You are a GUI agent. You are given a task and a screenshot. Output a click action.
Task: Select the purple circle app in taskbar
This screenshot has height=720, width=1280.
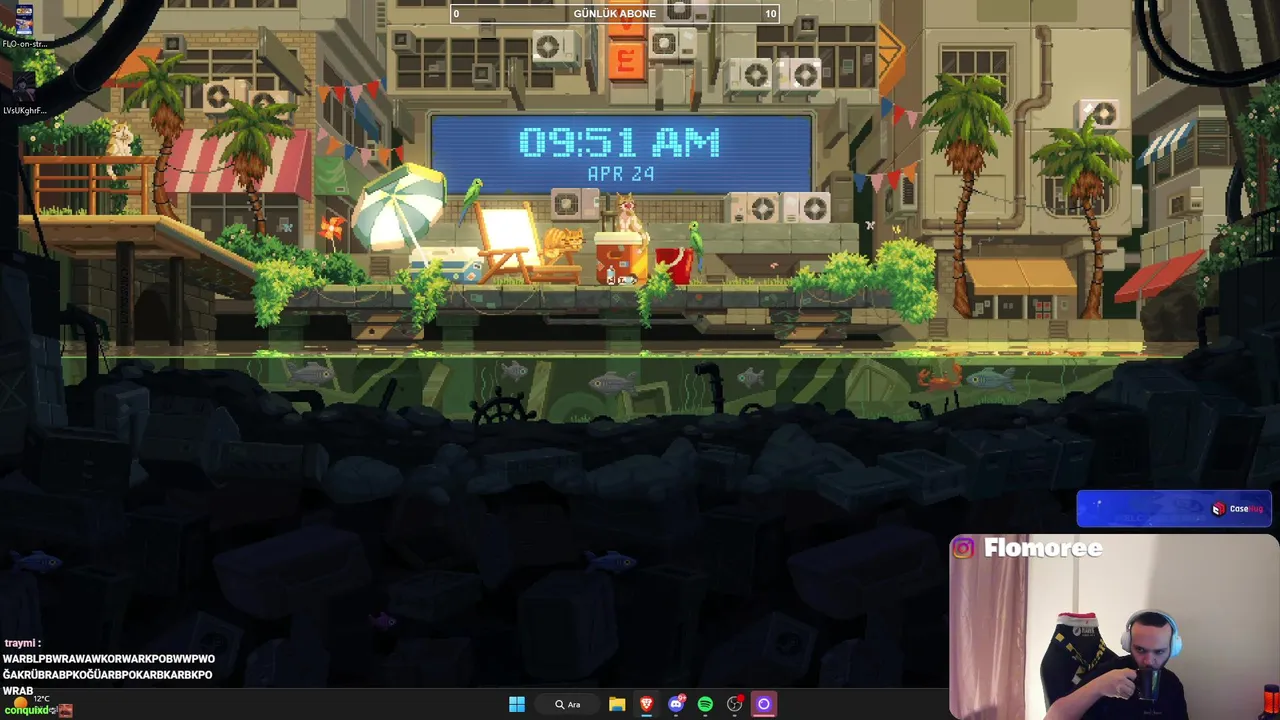[764, 704]
